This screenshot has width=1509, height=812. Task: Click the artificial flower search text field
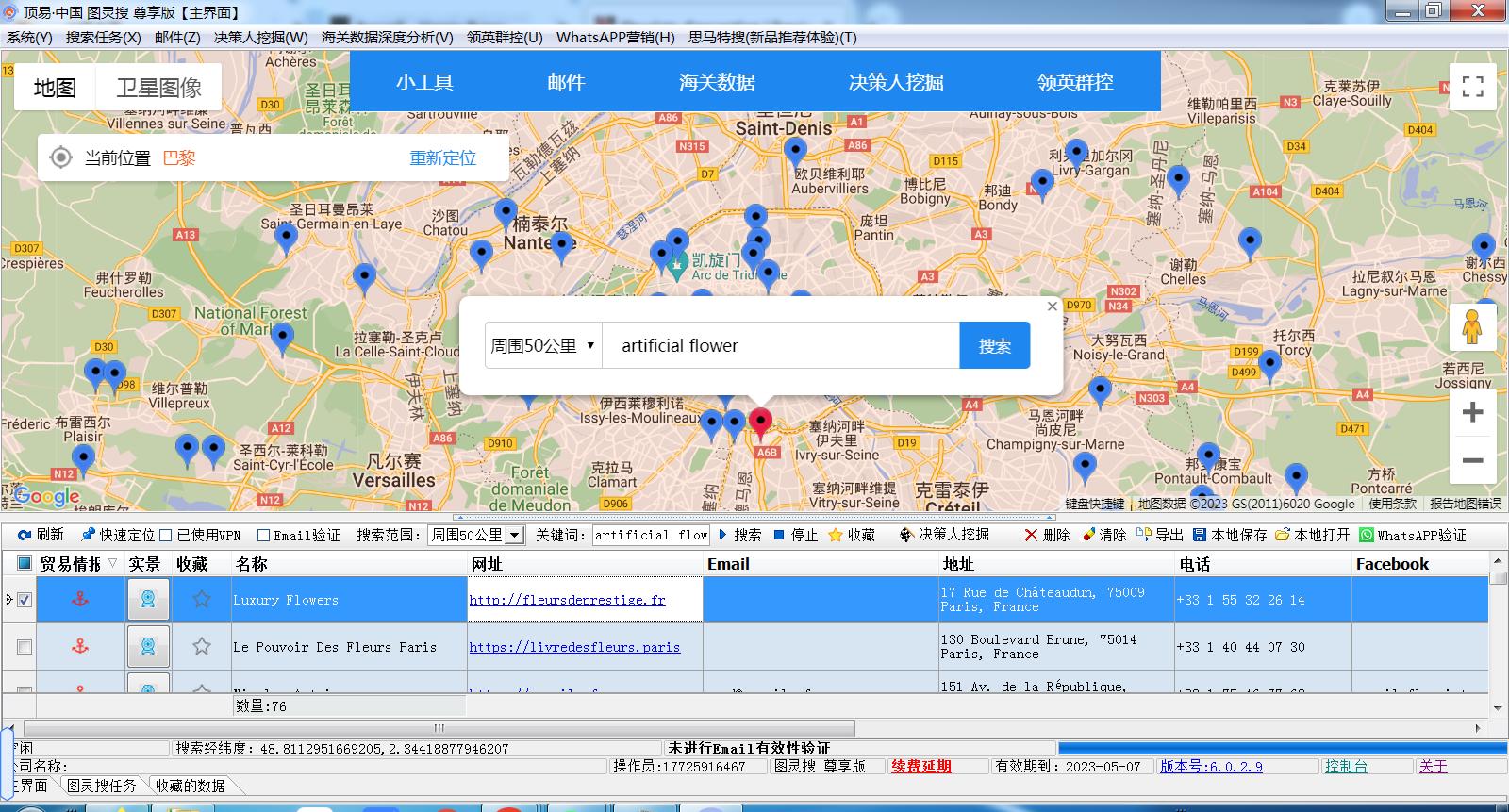click(x=781, y=345)
